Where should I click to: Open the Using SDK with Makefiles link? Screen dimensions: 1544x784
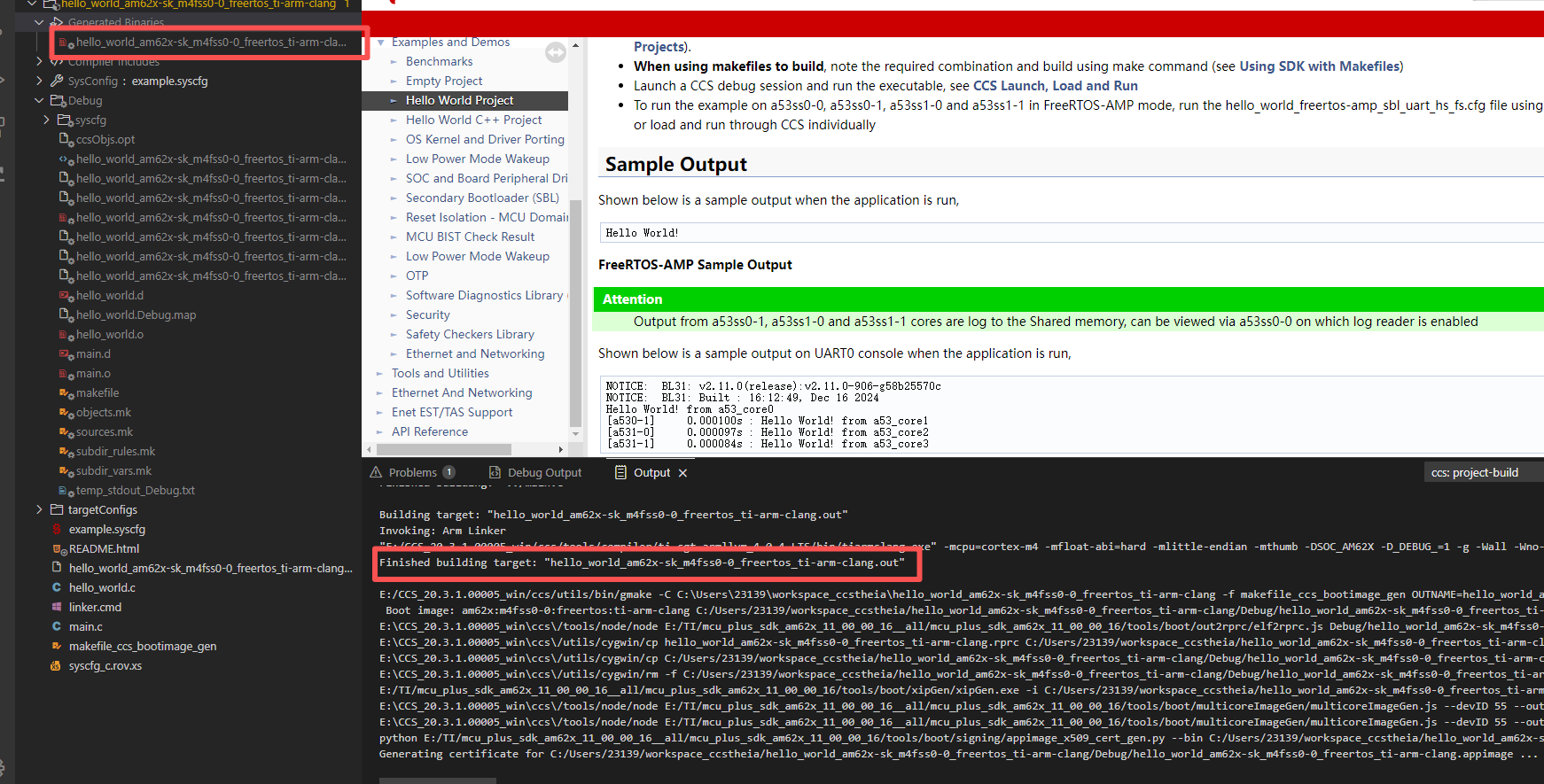point(1320,66)
